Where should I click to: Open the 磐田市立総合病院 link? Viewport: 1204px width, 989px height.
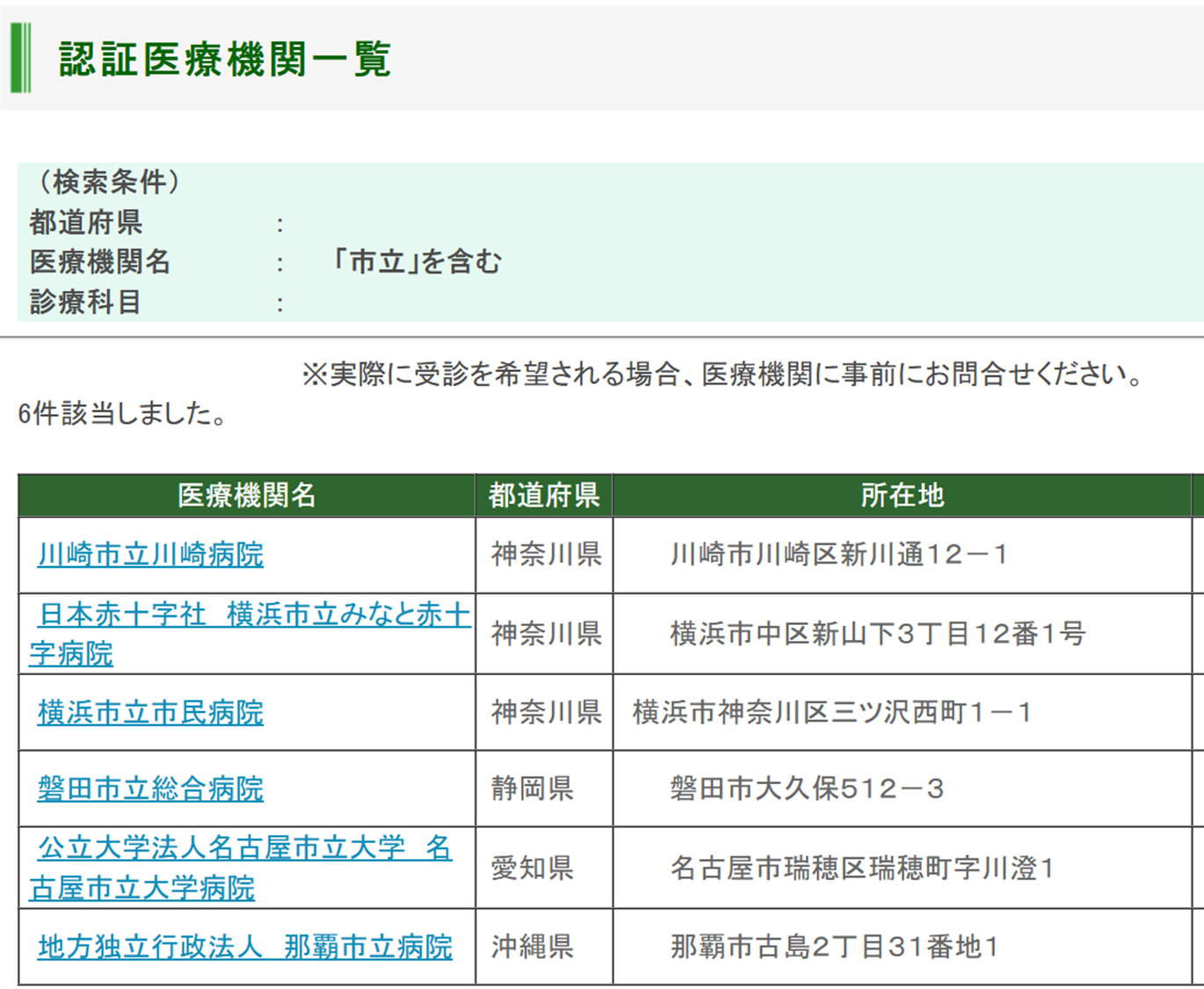pyautogui.click(x=150, y=789)
